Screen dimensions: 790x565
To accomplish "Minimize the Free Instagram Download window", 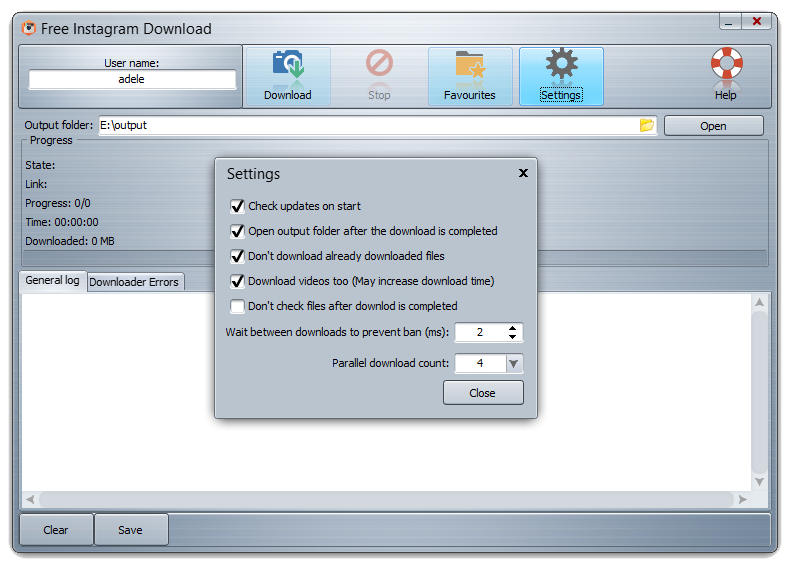I will pos(730,22).
